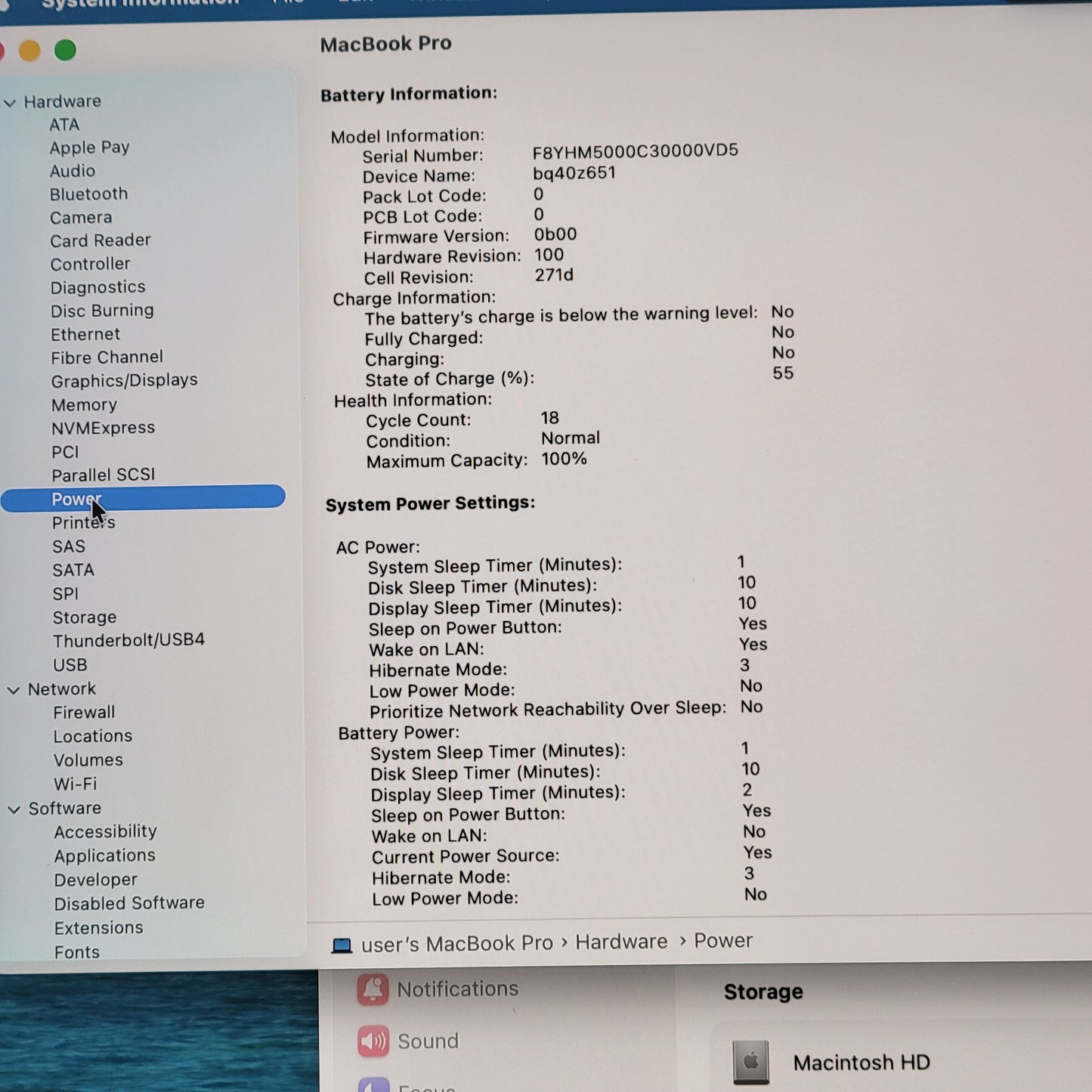Select Parallel SCSI in the sidebar
The height and width of the screenshot is (1092, 1092).
[103, 475]
